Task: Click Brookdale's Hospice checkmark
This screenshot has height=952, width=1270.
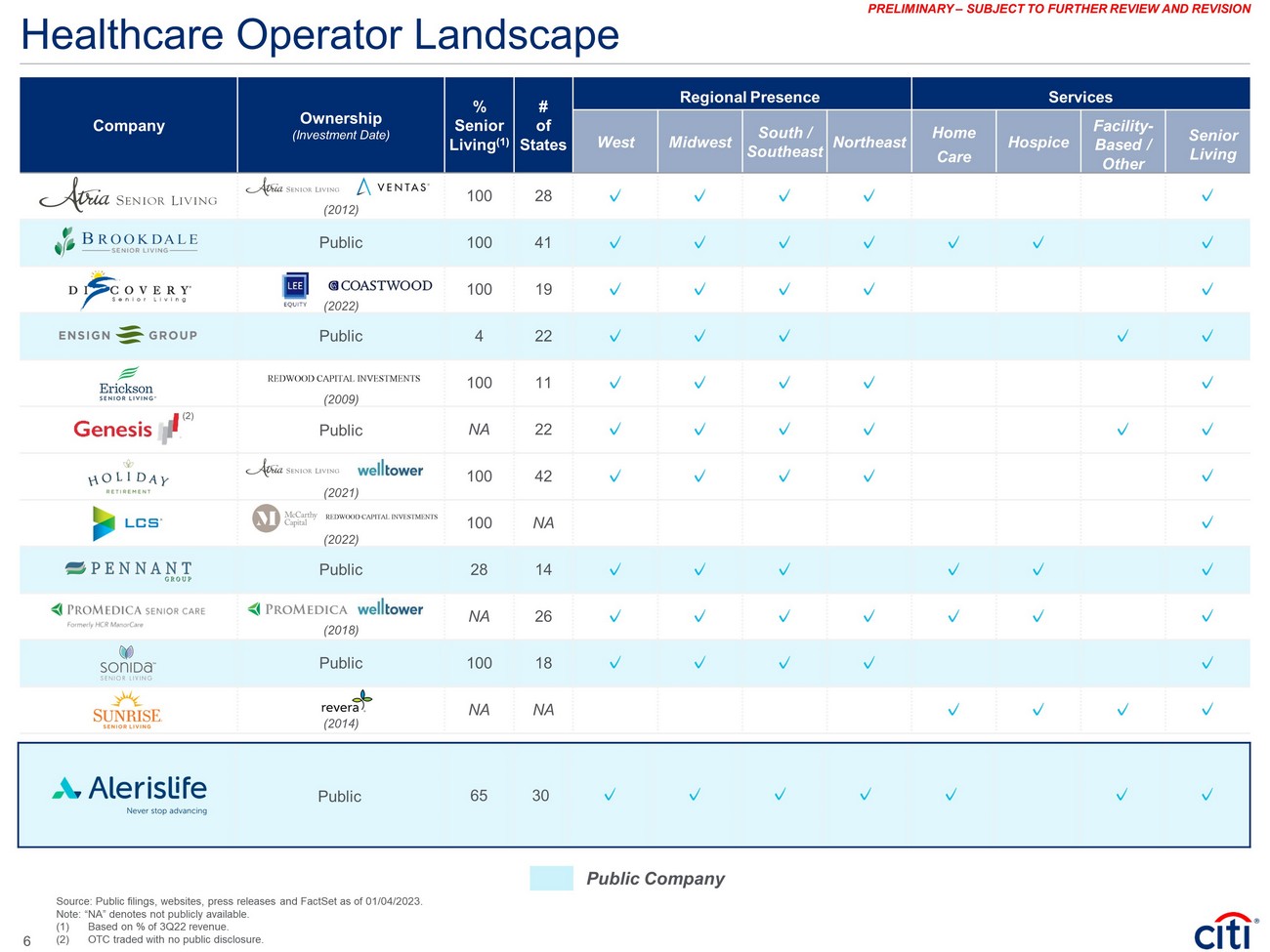Action: 1037,243
